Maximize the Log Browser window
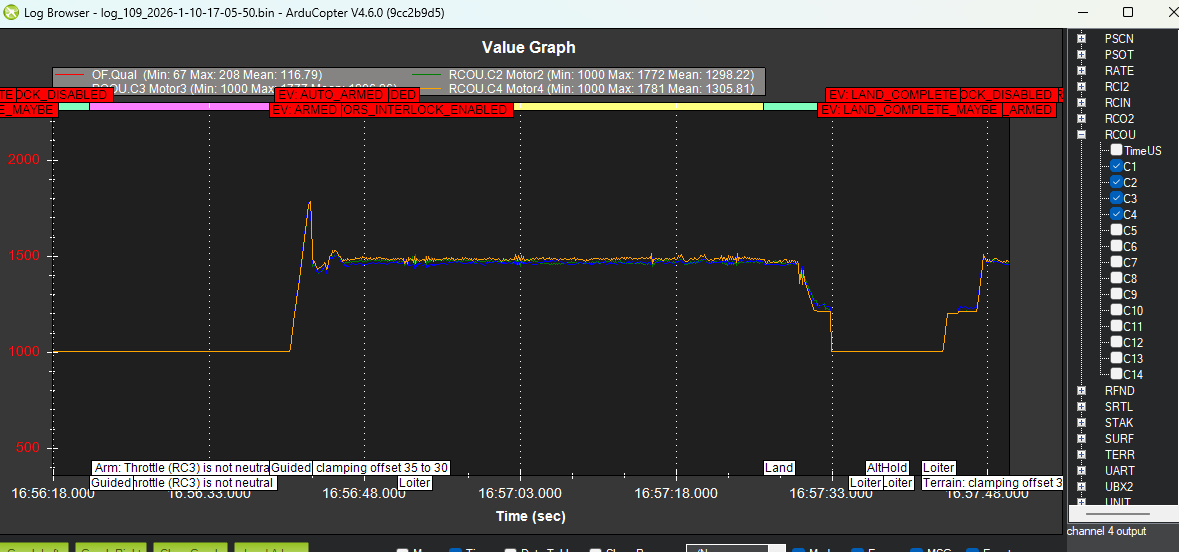This screenshot has width=1179, height=552. pyautogui.click(x=1127, y=13)
